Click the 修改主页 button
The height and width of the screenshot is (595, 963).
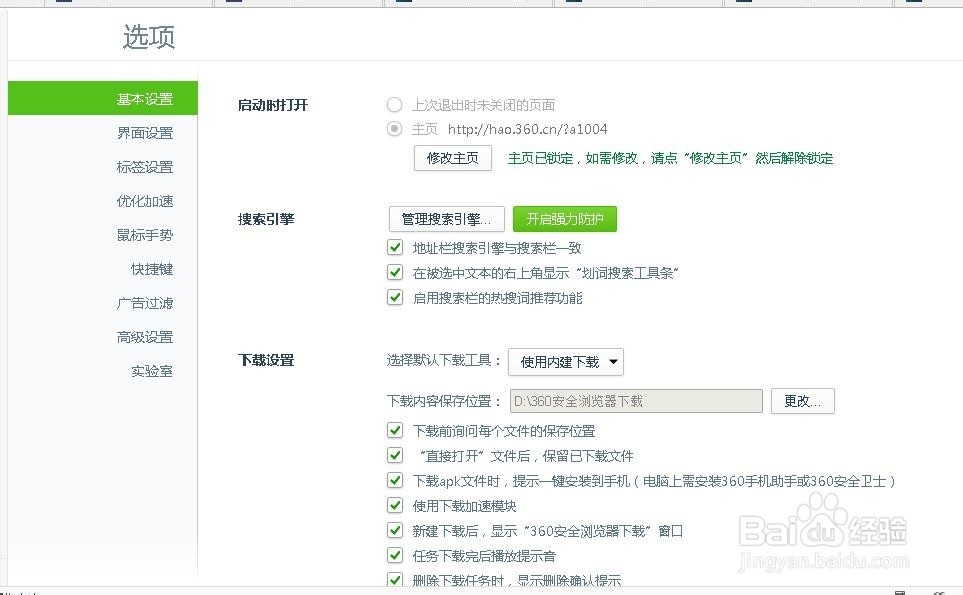(453, 158)
